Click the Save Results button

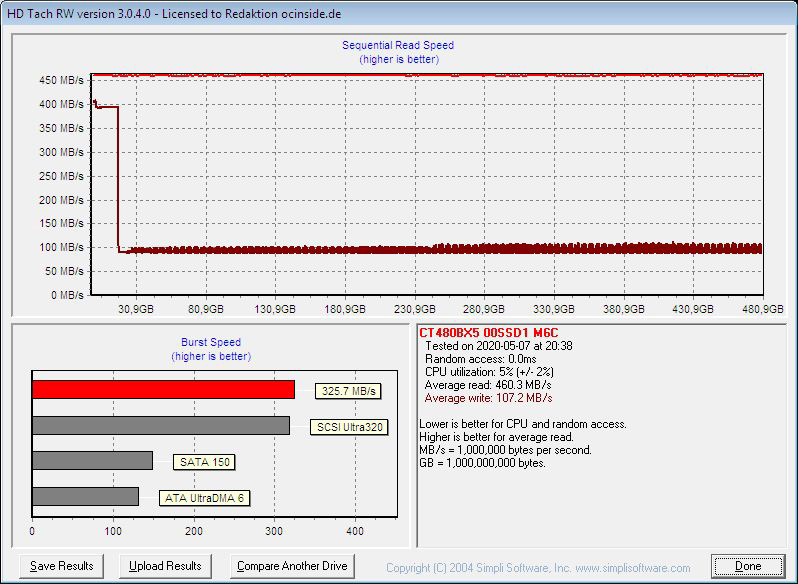tap(62, 566)
